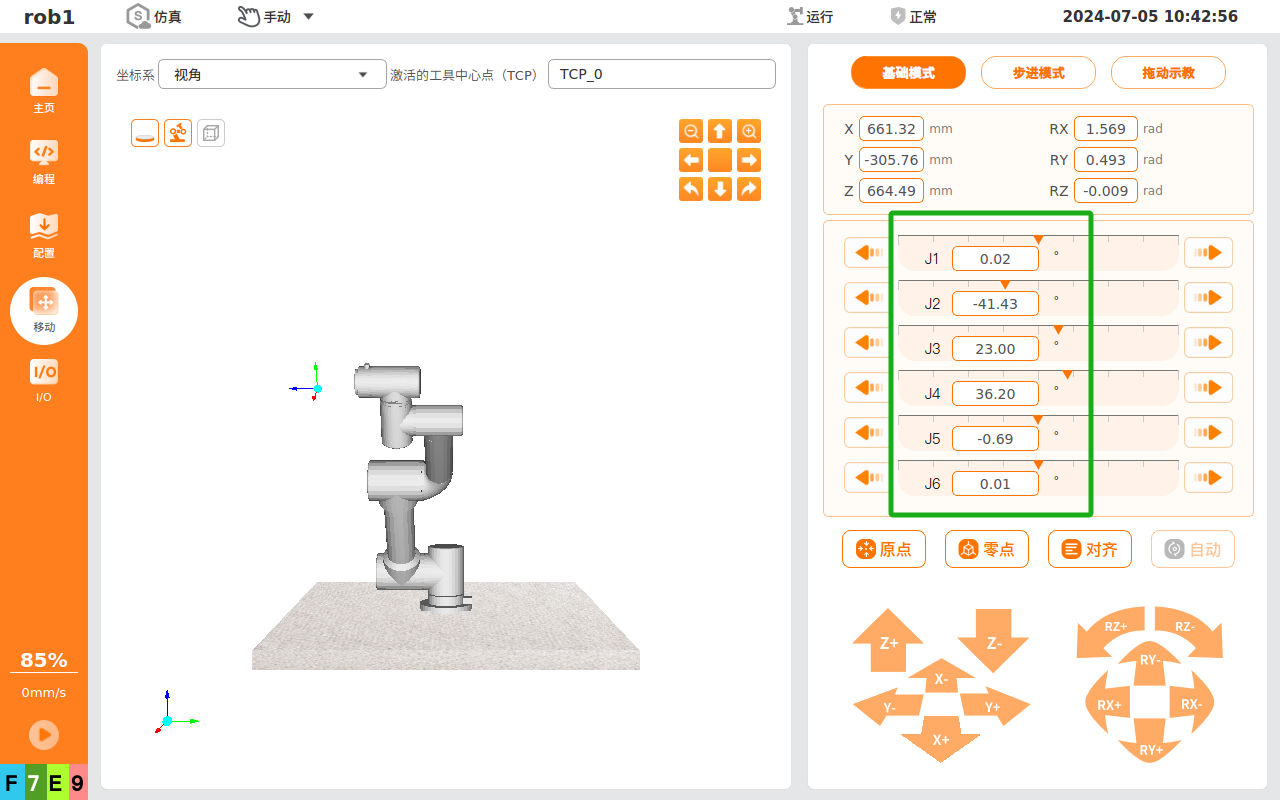Click the J6 angle value field

click(995, 484)
